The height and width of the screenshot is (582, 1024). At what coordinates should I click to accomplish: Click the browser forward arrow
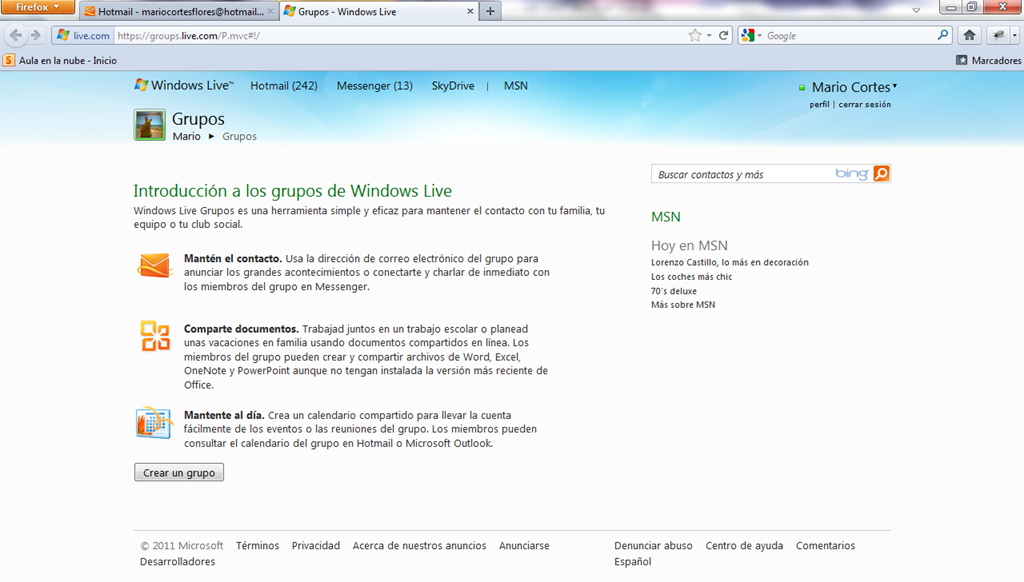click(x=36, y=35)
